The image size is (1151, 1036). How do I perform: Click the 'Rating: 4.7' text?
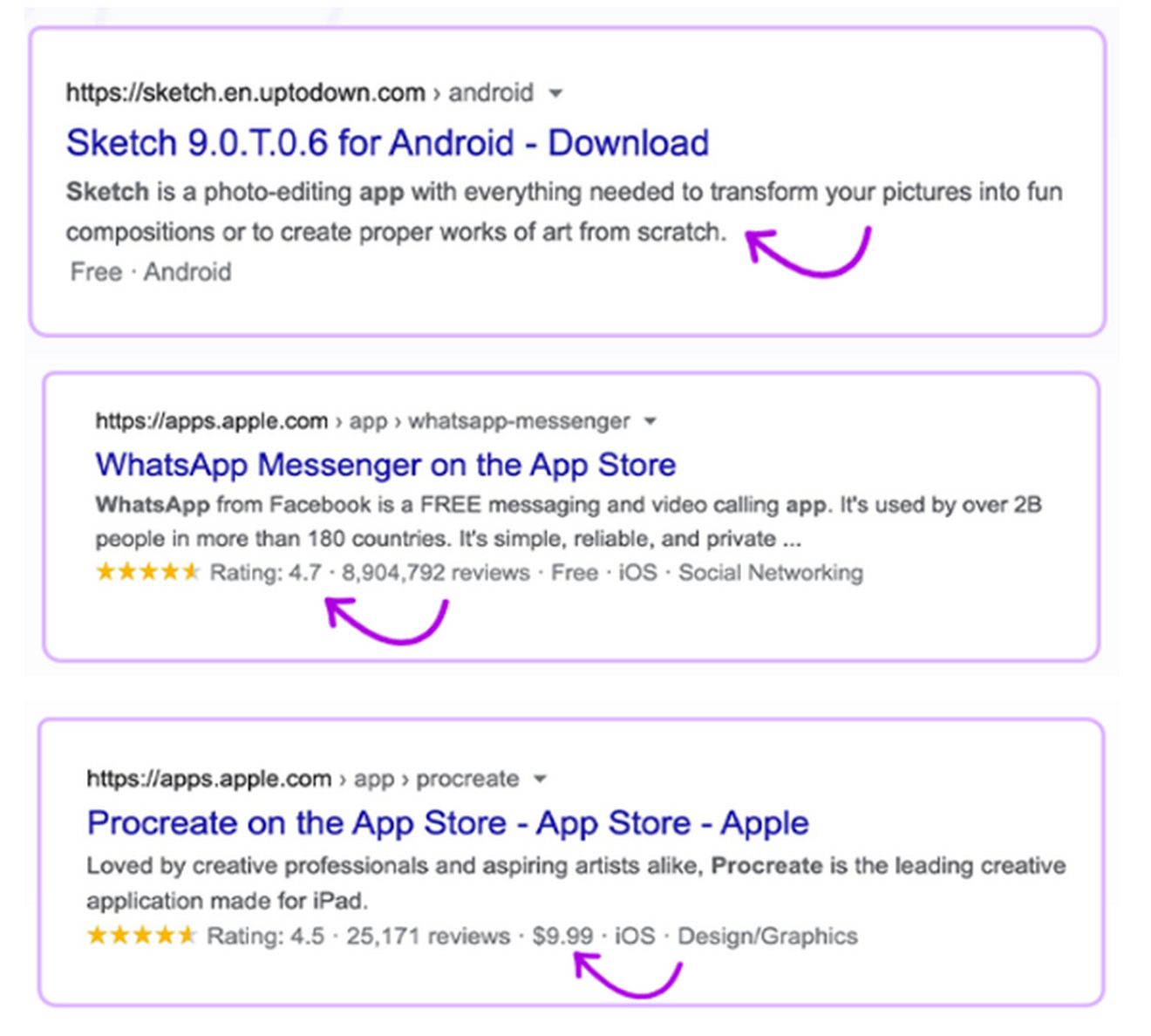click(x=265, y=573)
